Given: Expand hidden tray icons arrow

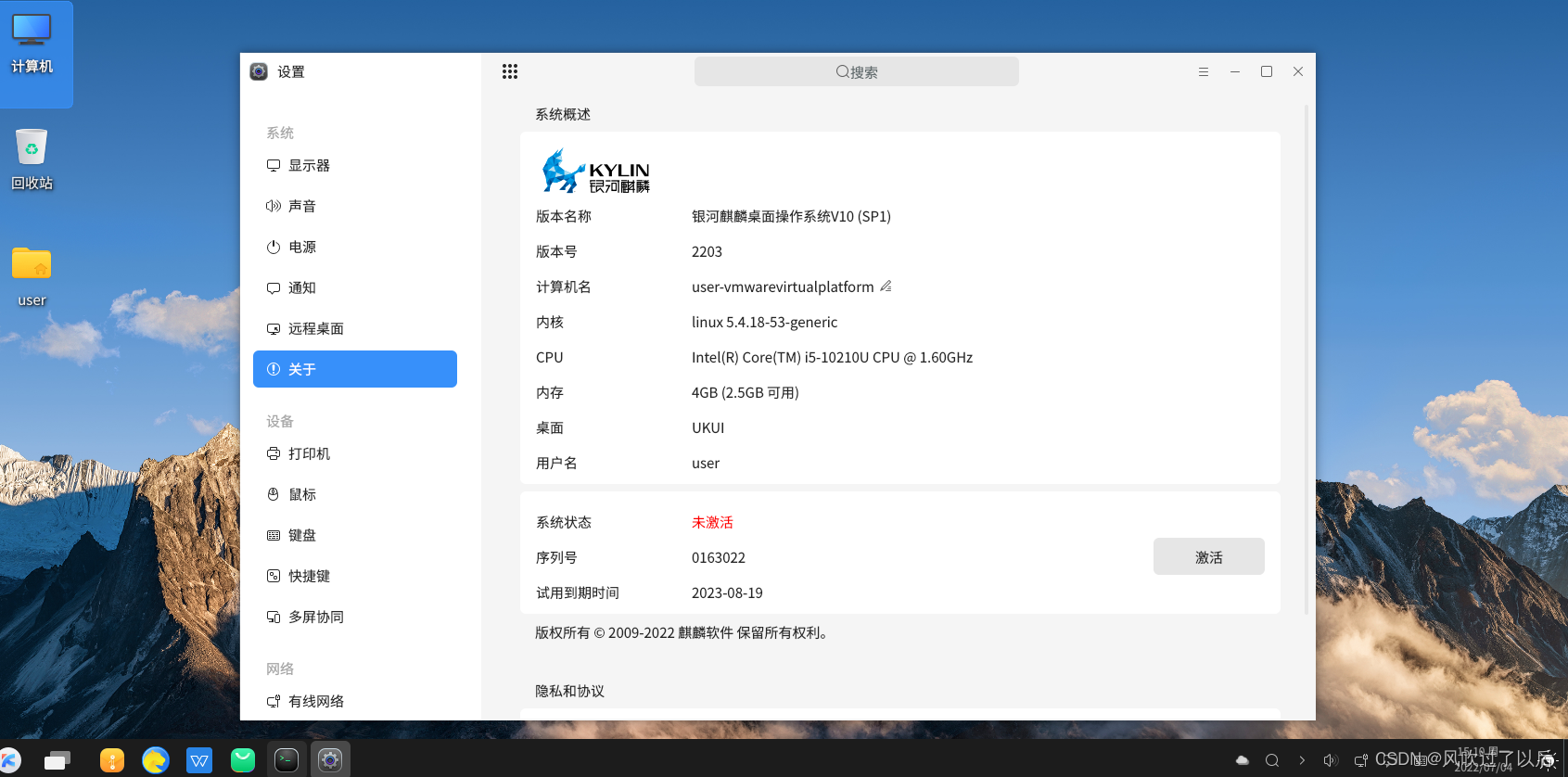Looking at the screenshot, I should click(x=1302, y=760).
